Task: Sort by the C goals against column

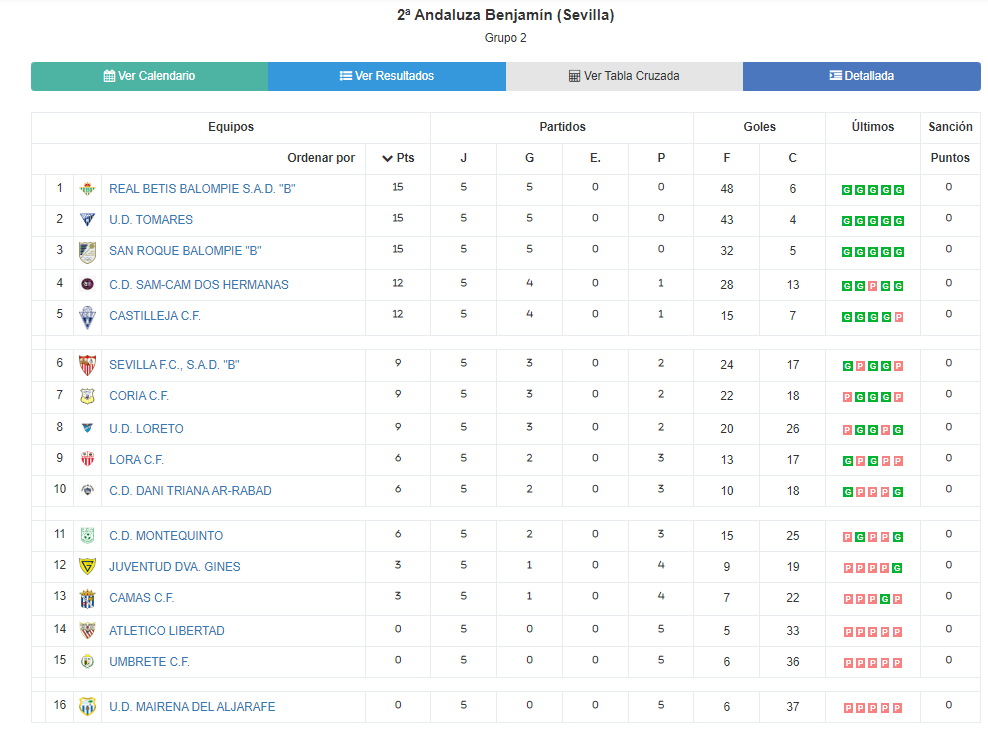Action: click(793, 158)
